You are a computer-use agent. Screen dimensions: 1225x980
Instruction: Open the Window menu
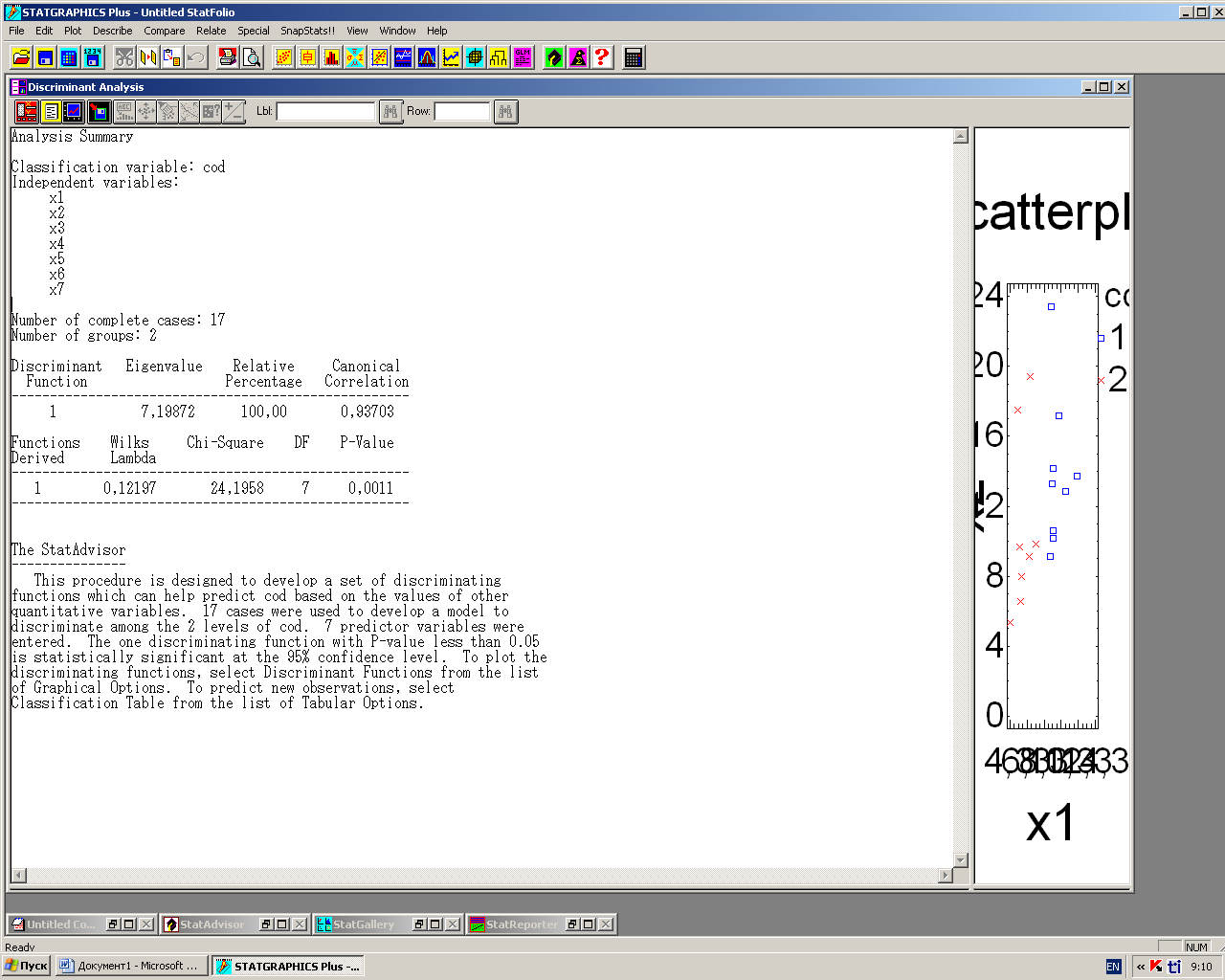[397, 31]
